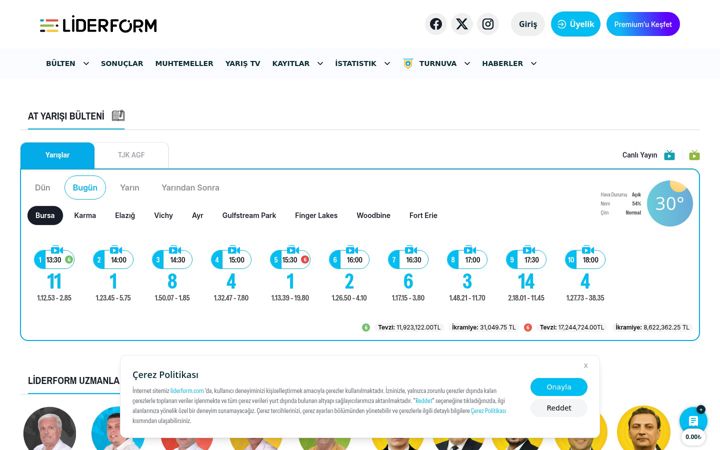Viewport: 720px width, 450px height.
Task: Click the expert avatar on yellow background at right
Action: (x=643, y=429)
